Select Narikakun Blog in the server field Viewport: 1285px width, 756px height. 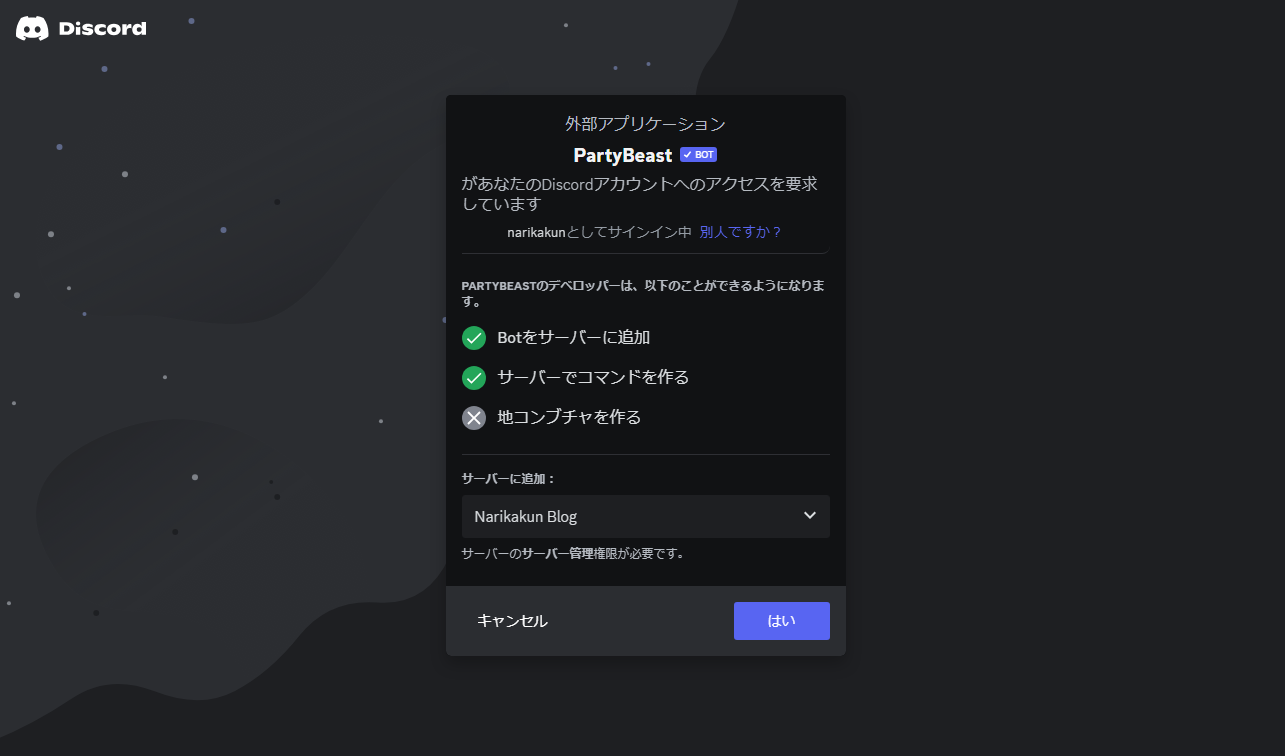[x=523, y=516]
